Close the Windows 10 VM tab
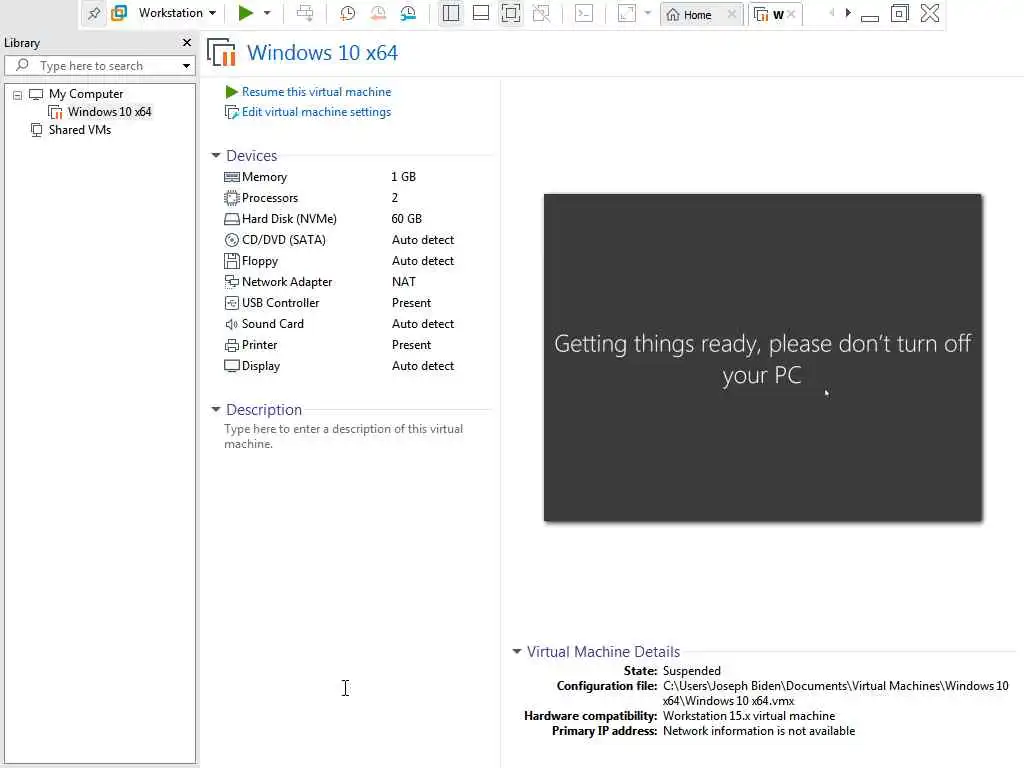 (792, 14)
